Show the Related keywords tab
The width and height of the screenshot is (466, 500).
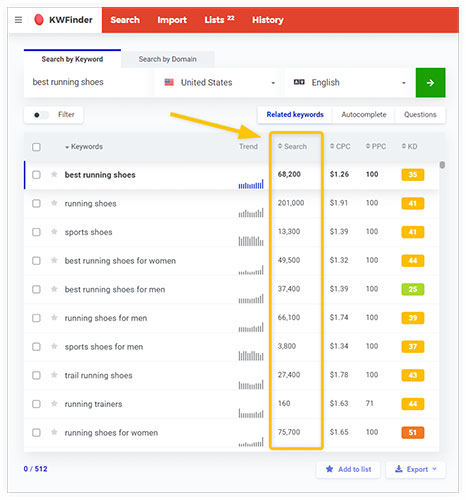point(295,115)
